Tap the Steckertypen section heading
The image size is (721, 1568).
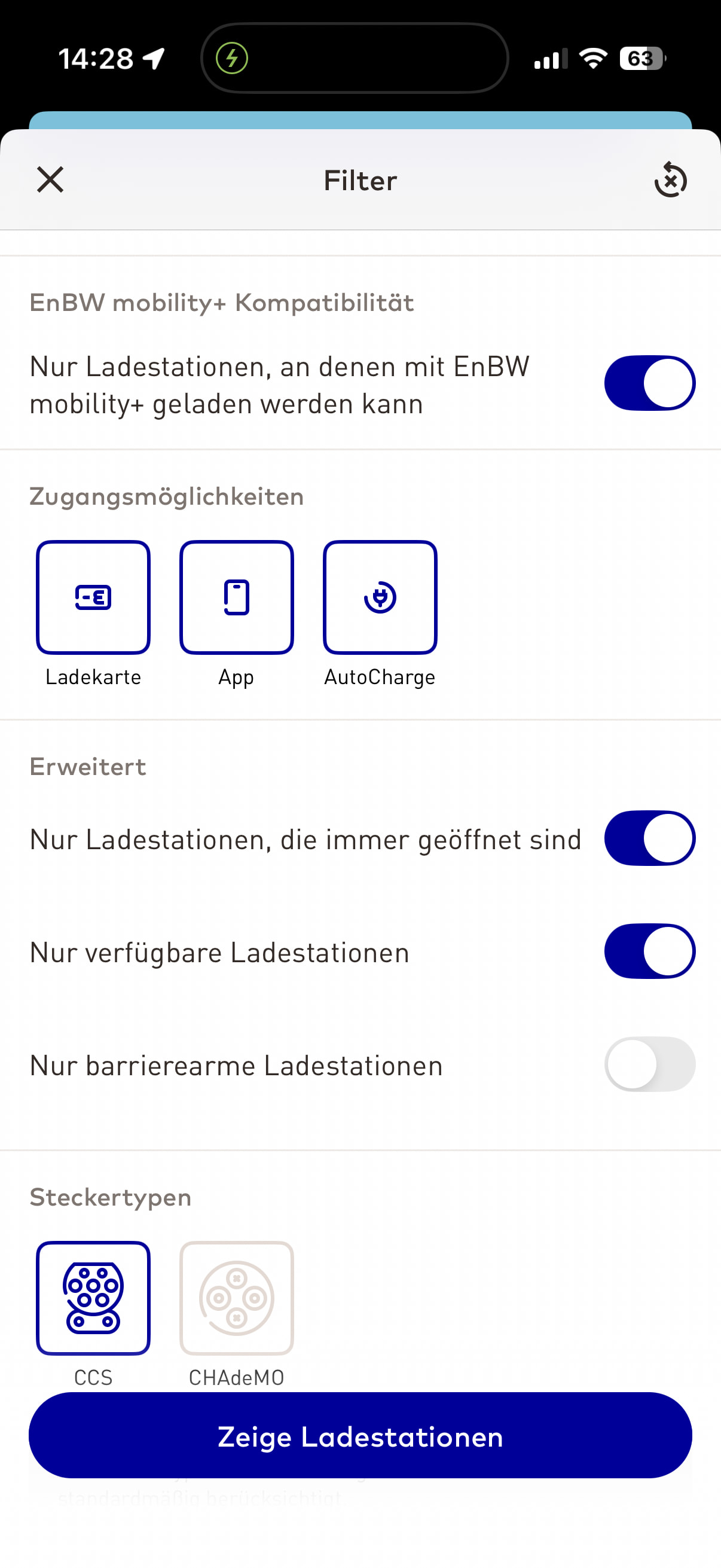110,1197
